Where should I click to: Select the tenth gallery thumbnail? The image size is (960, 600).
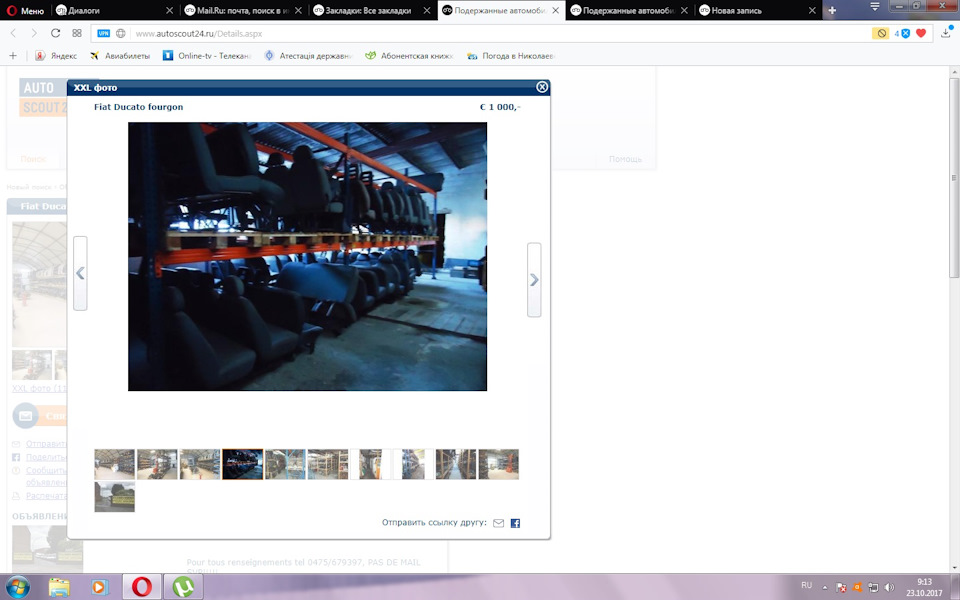click(498, 464)
